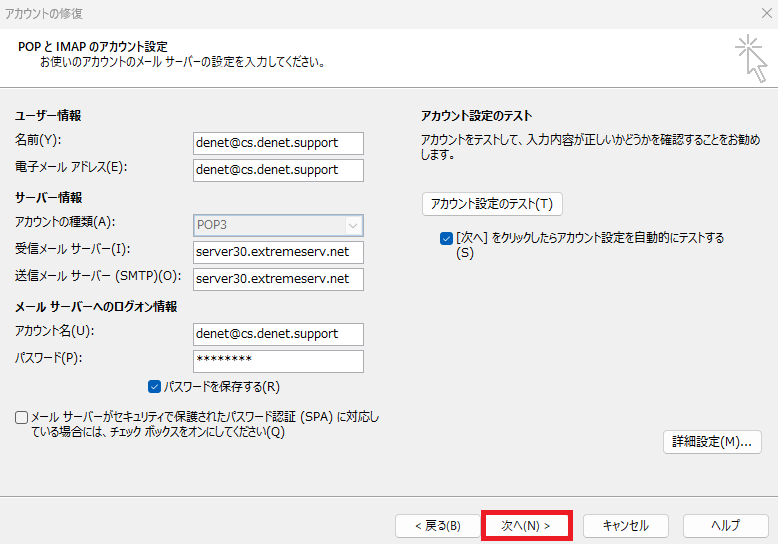Click the アカウント設定のテスト heading text
Image resolution: width=778 pixels, height=544 pixels.
pyautogui.click(x=477, y=116)
